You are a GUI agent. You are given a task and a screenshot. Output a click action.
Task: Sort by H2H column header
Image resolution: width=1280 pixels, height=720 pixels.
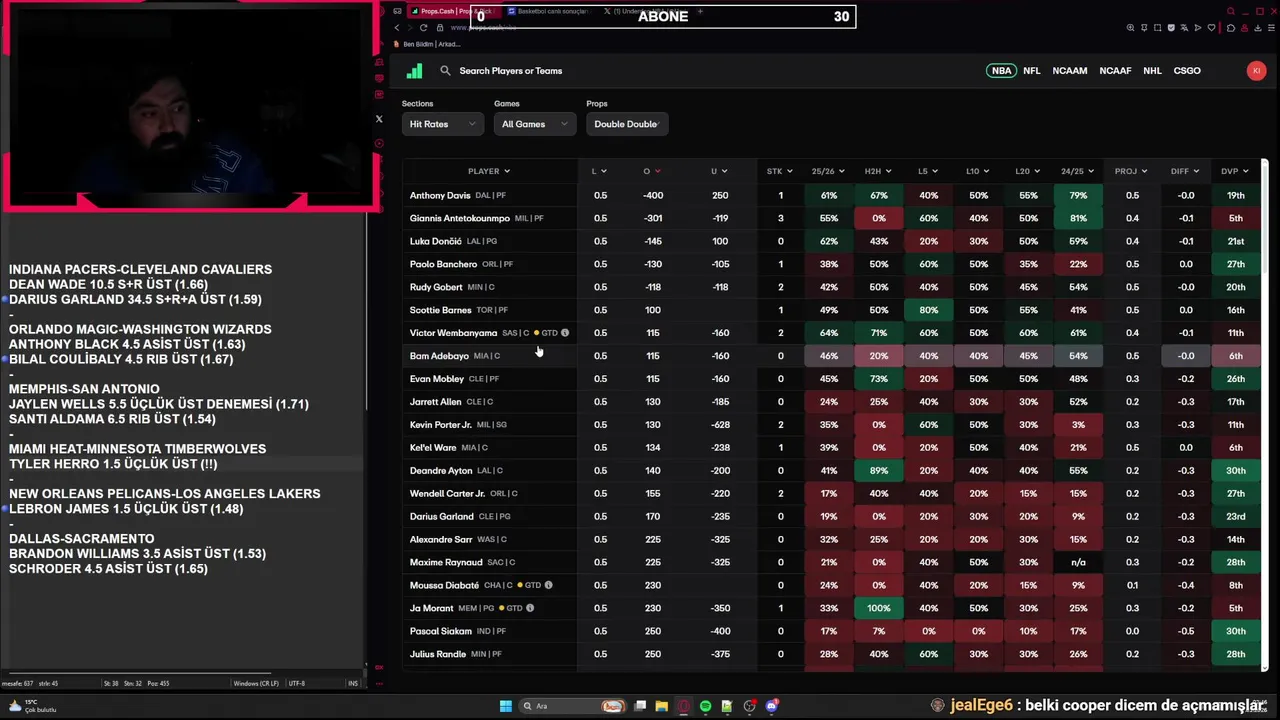coord(878,171)
